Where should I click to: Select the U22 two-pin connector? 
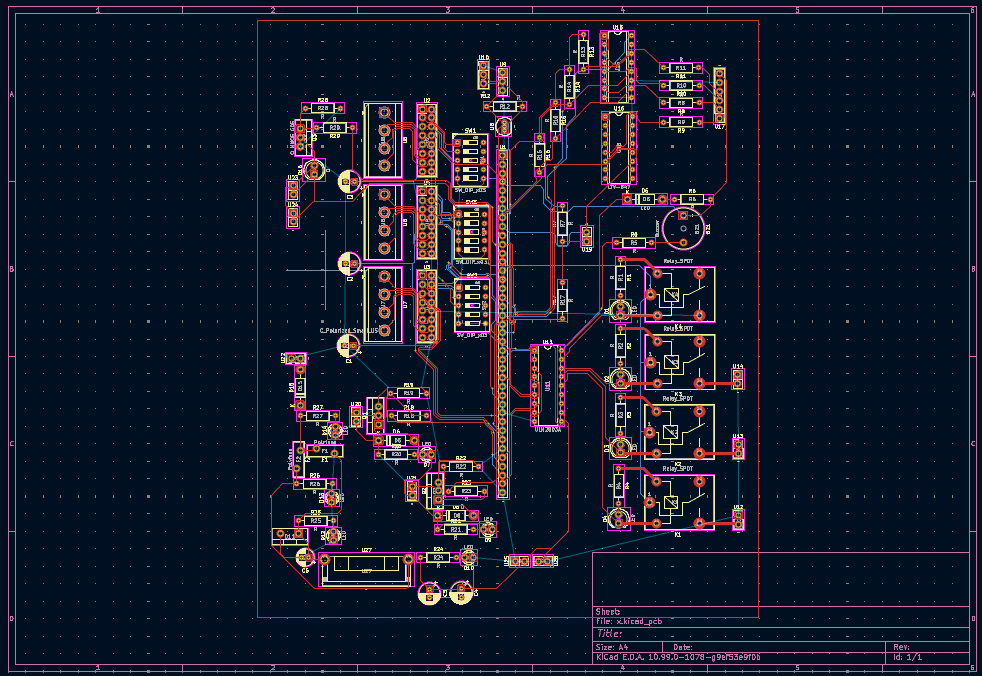296,358
